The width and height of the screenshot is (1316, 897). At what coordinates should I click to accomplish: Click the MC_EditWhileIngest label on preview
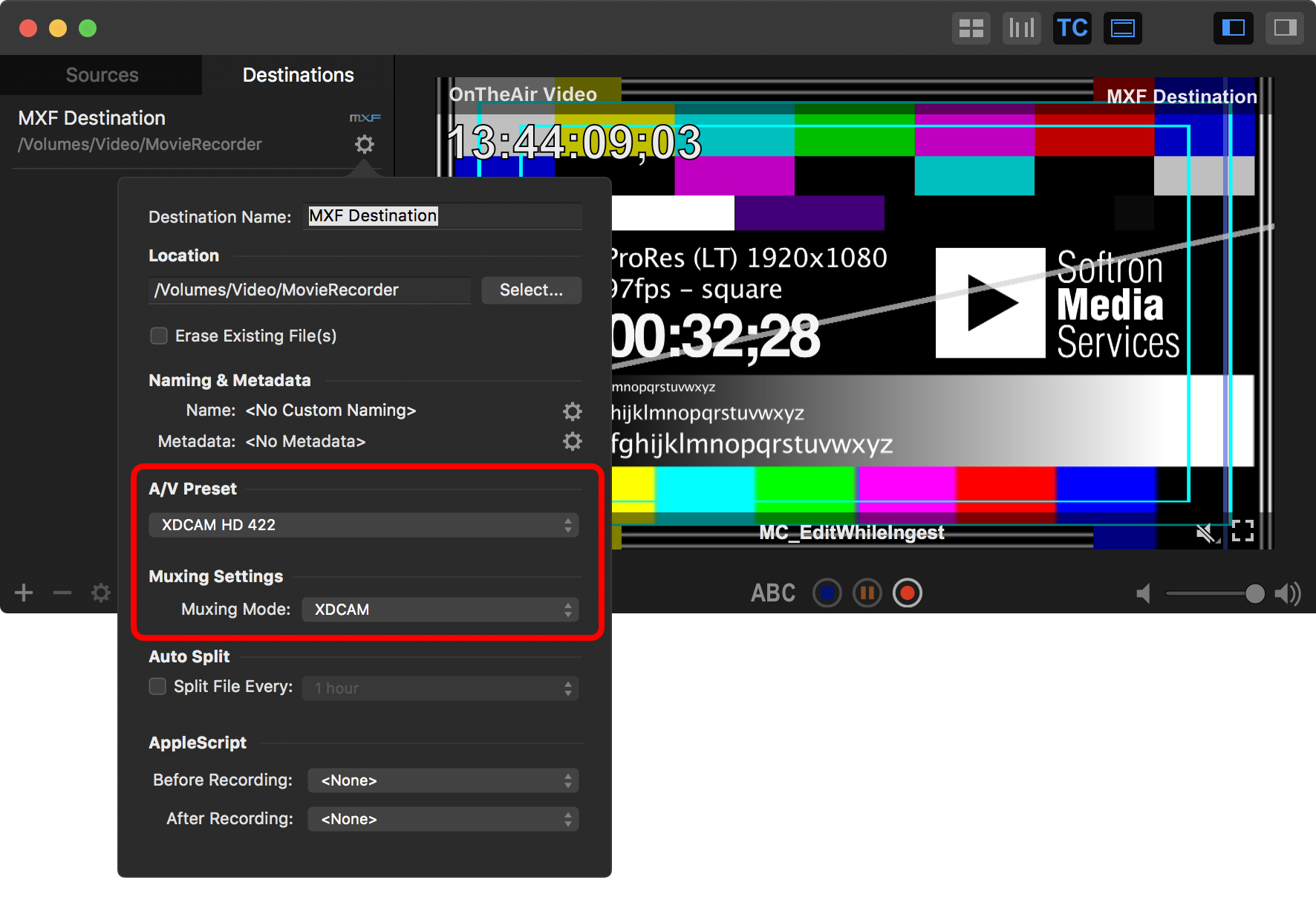click(x=852, y=532)
